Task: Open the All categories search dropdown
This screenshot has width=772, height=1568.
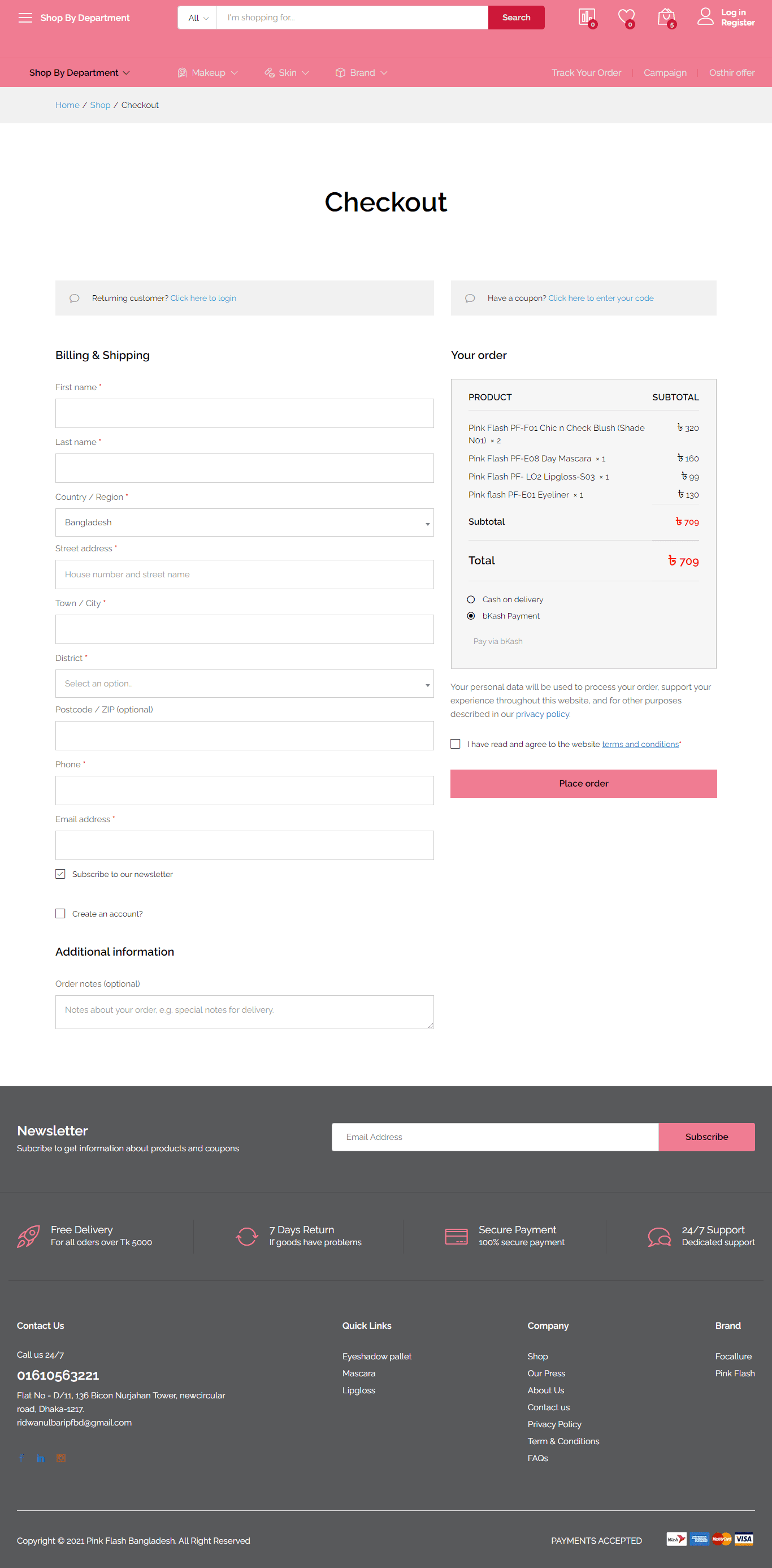Action: (x=198, y=18)
